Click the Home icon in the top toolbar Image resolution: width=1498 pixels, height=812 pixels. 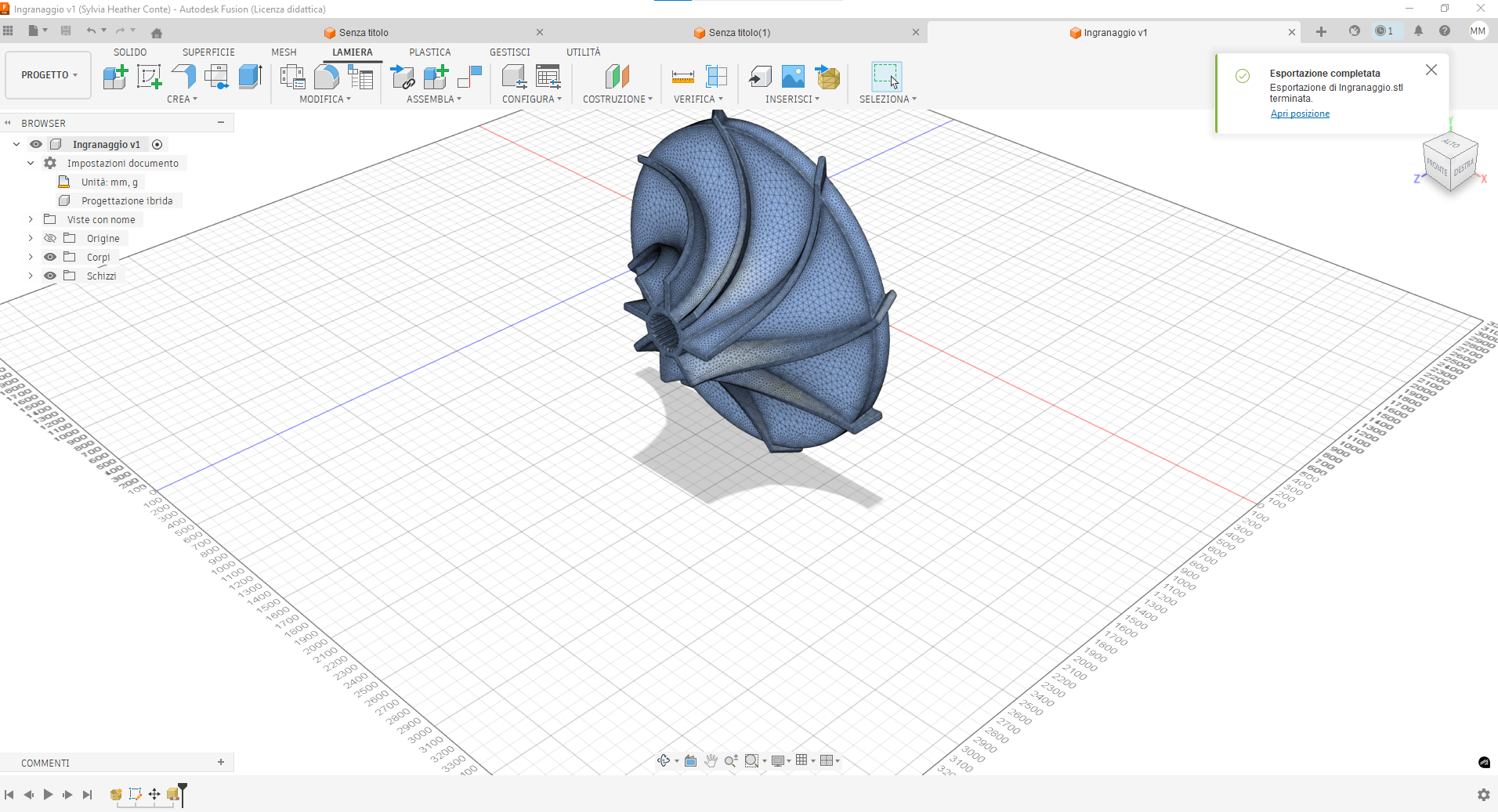point(157,33)
